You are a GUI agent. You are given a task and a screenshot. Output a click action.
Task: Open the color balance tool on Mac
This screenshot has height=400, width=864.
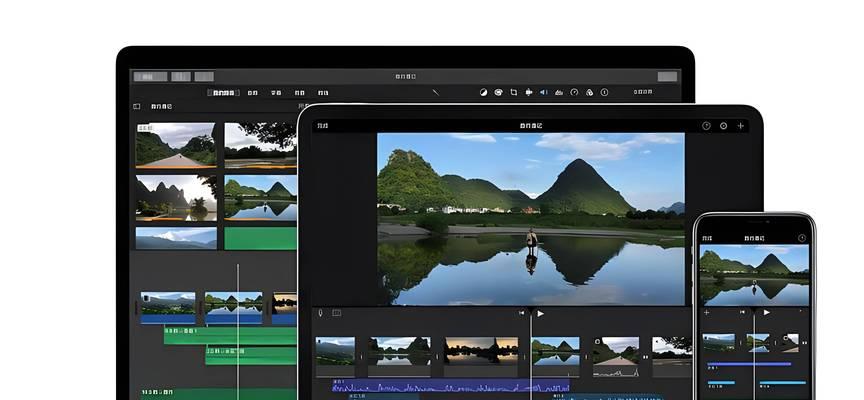coord(483,93)
